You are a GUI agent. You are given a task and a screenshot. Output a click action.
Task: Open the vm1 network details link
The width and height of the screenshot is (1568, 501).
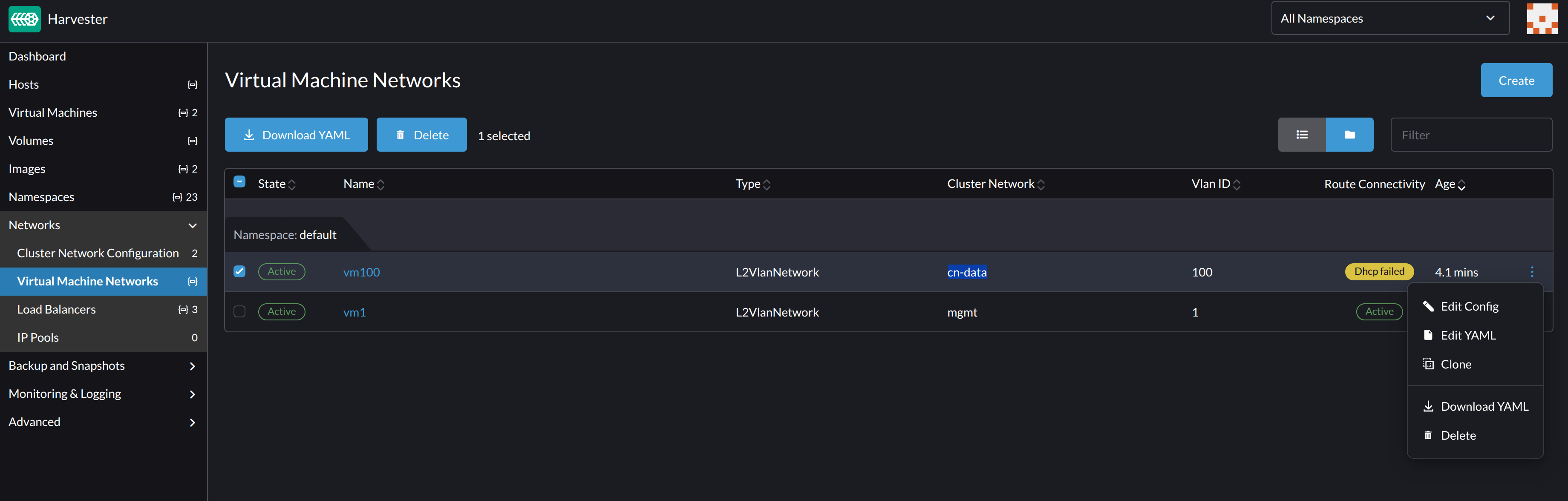[355, 312]
